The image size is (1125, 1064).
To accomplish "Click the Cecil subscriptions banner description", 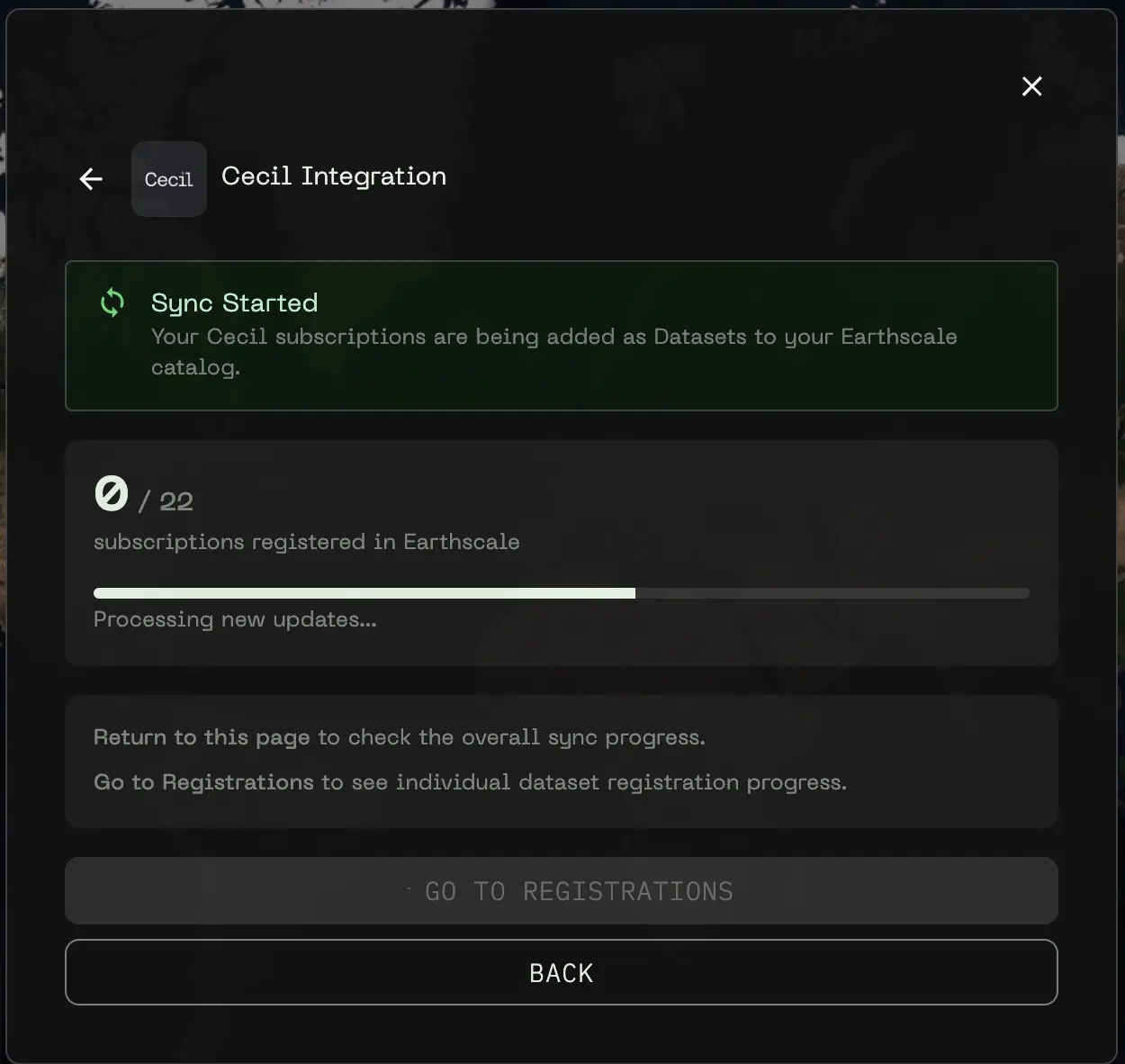I will [554, 352].
